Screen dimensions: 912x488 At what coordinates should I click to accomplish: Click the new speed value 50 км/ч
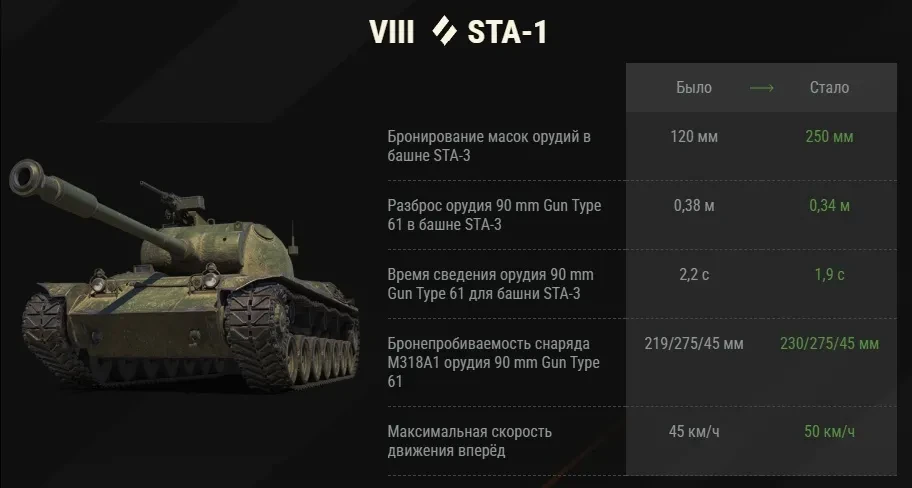tap(829, 431)
